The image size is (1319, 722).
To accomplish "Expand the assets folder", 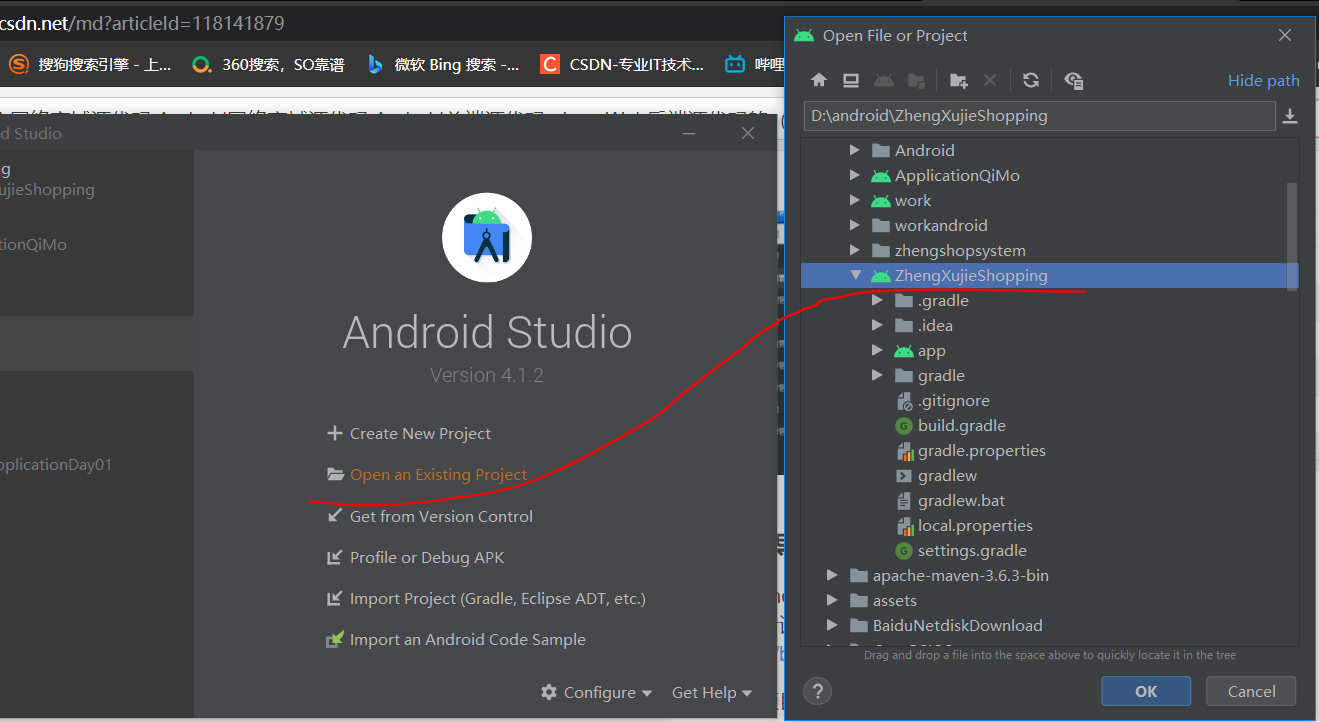I will tap(832, 600).
